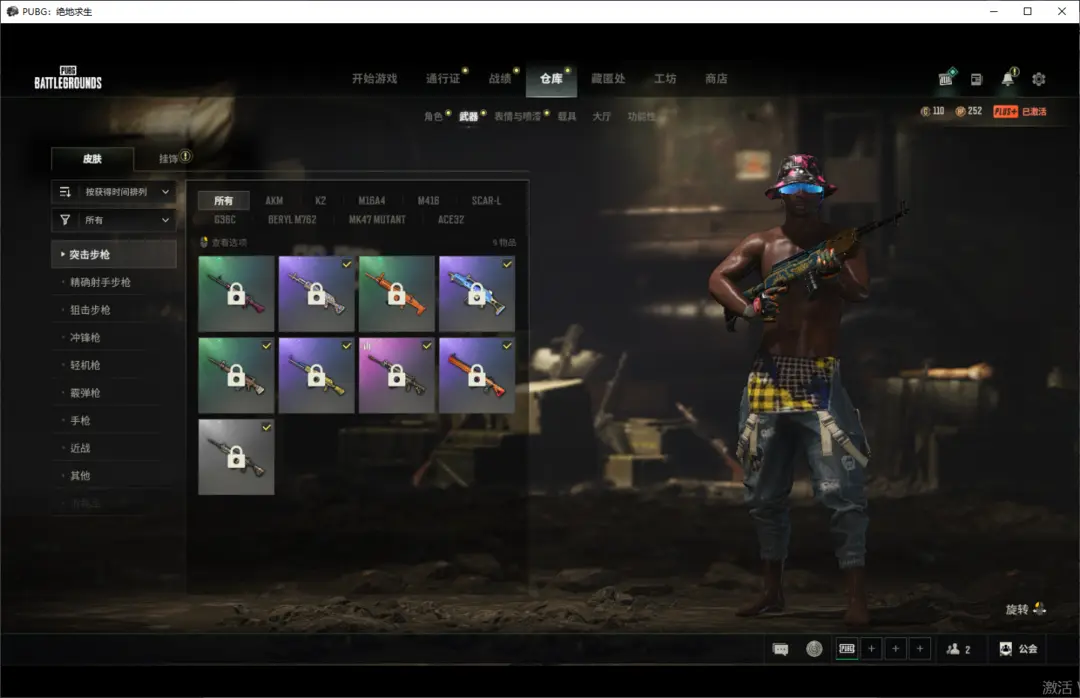Open the settings gear icon
This screenshot has height=698, width=1080.
coord(1038,79)
